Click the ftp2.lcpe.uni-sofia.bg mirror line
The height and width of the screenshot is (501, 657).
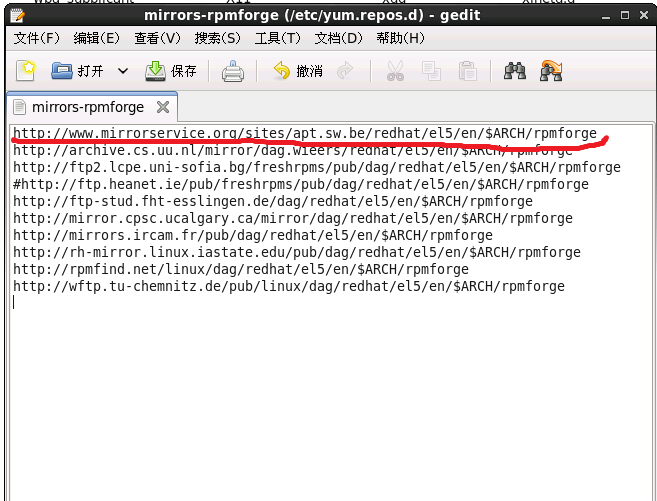(x=317, y=167)
